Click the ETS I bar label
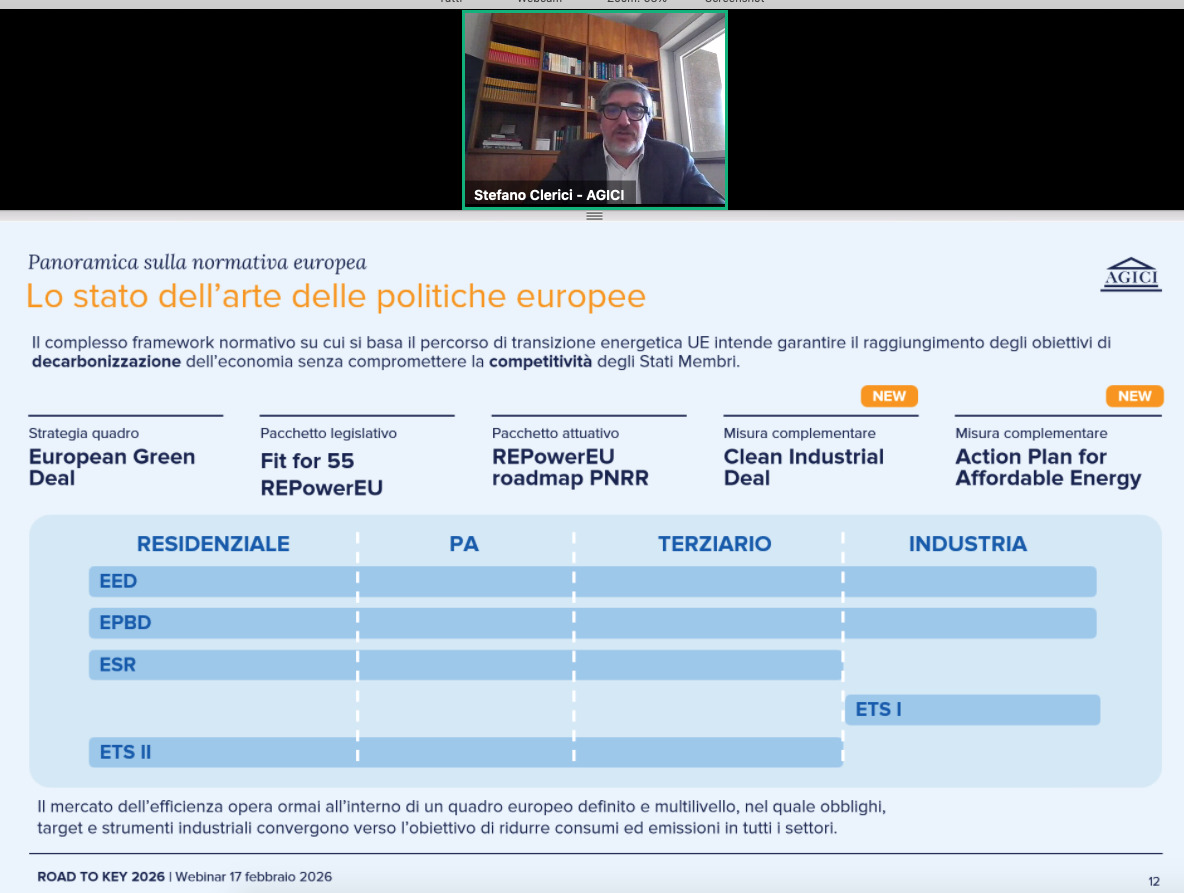 878,710
